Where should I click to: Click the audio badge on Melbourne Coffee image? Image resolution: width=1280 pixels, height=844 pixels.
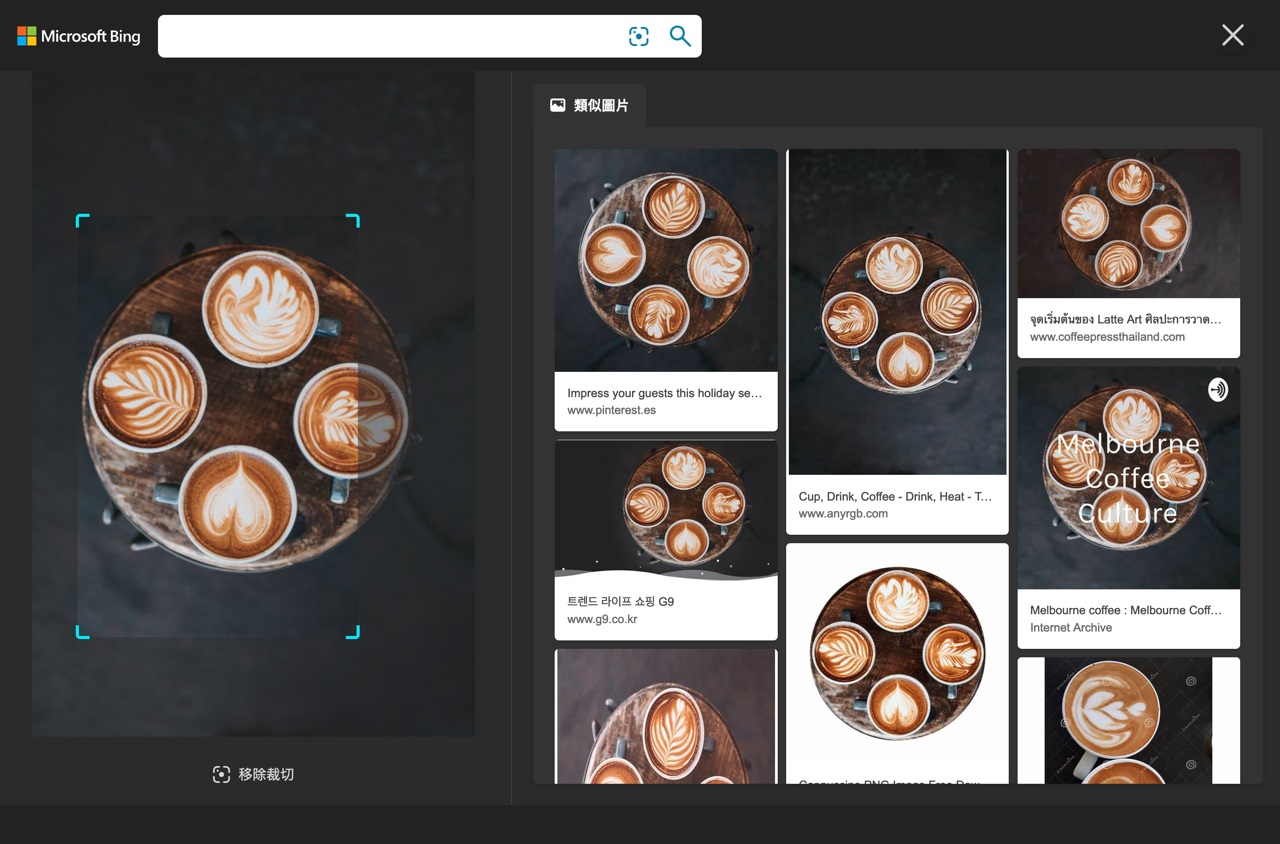[1217, 389]
